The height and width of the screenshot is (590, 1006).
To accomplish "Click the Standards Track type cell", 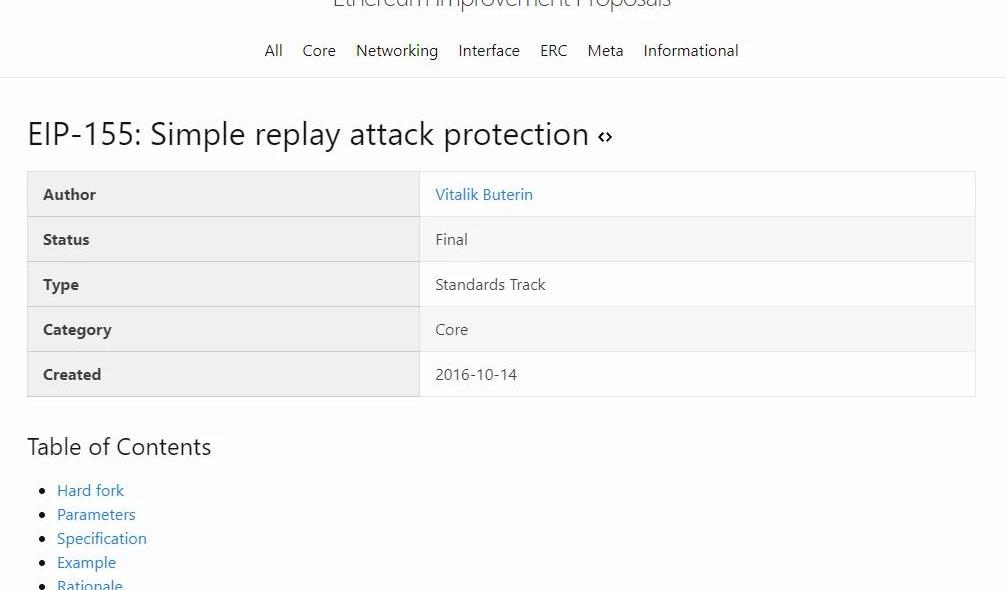I will pos(697,284).
